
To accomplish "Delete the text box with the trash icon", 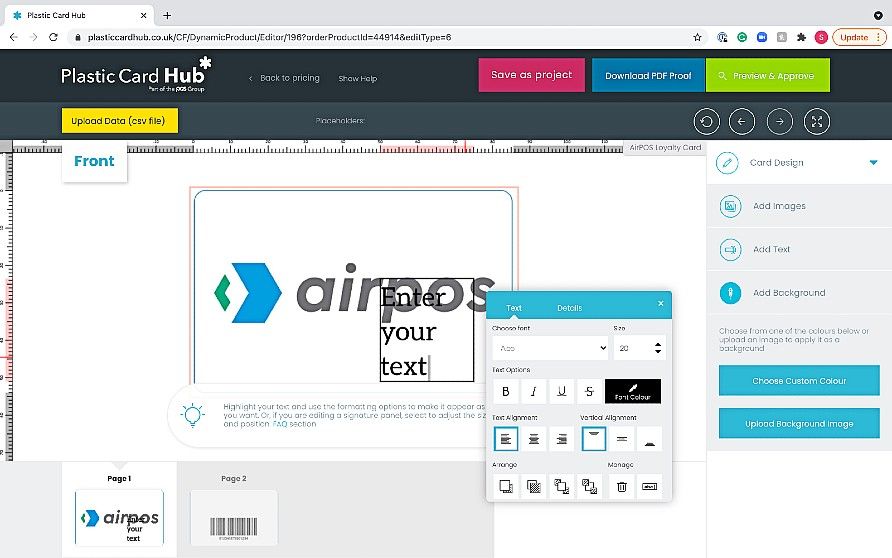I will 622,487.
